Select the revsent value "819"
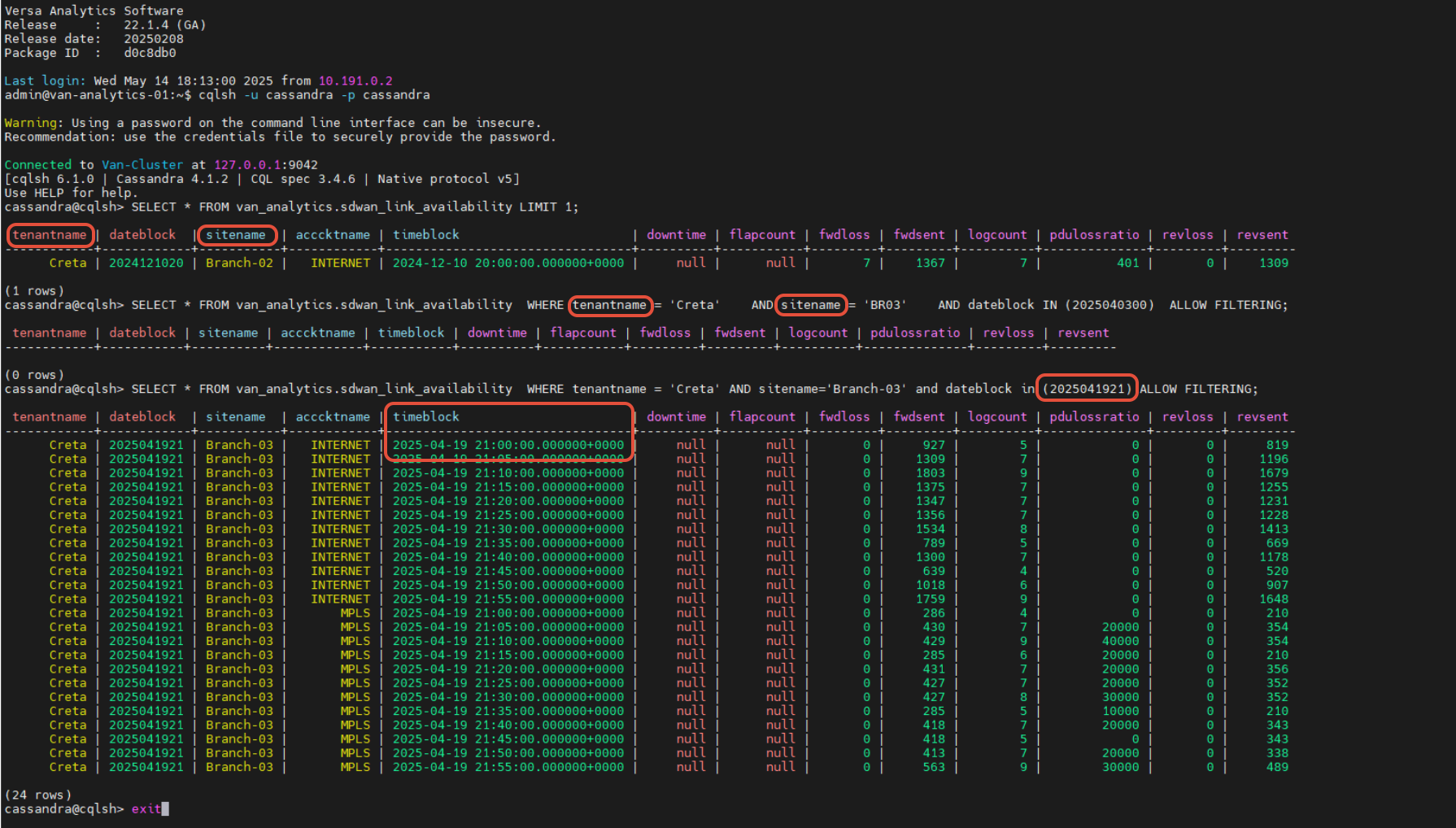The width and height of the screenshot is (1456, 828). pyautogui.click(x=1277, y=445)
